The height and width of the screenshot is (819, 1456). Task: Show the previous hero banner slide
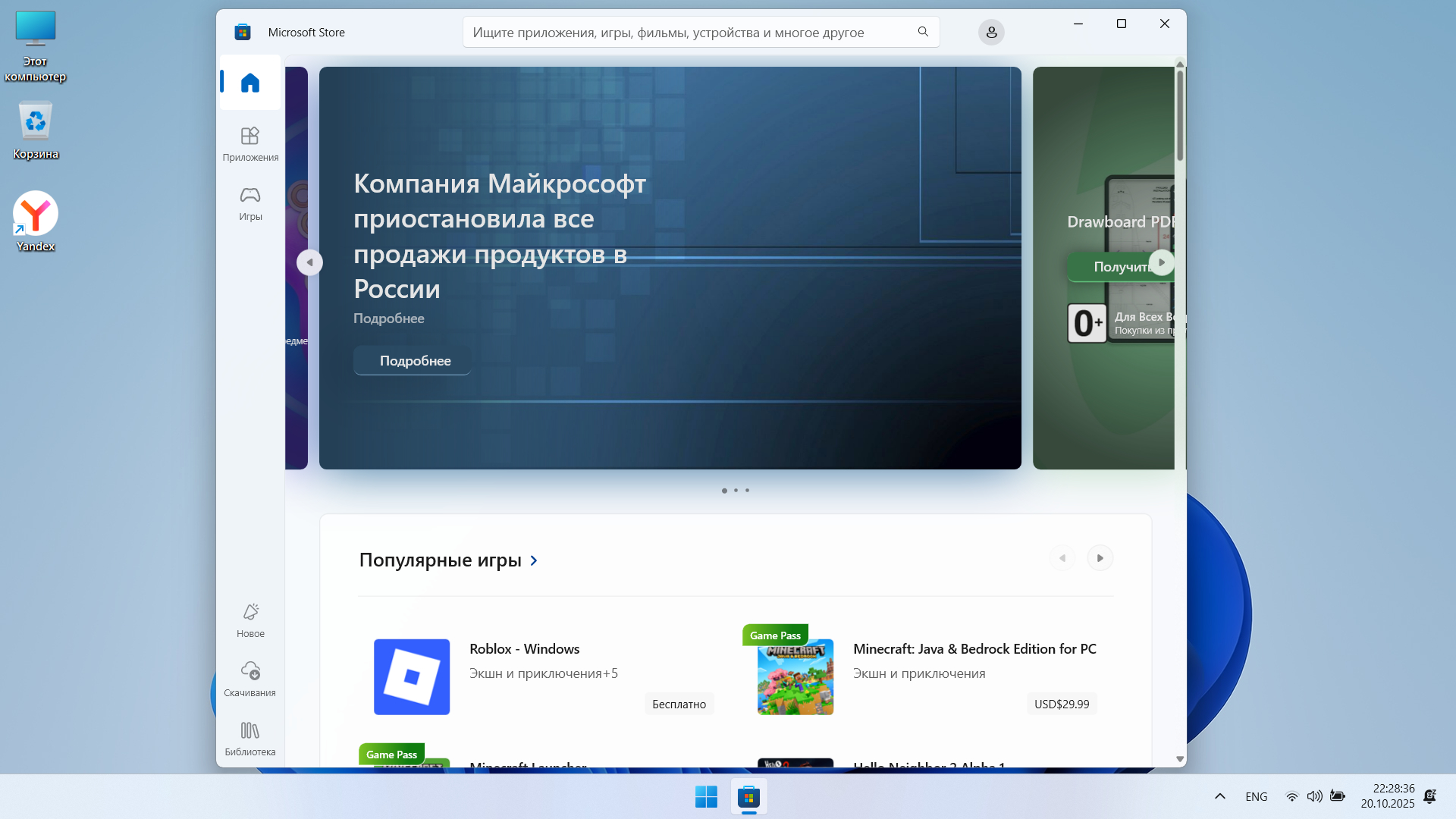[309, 262]
